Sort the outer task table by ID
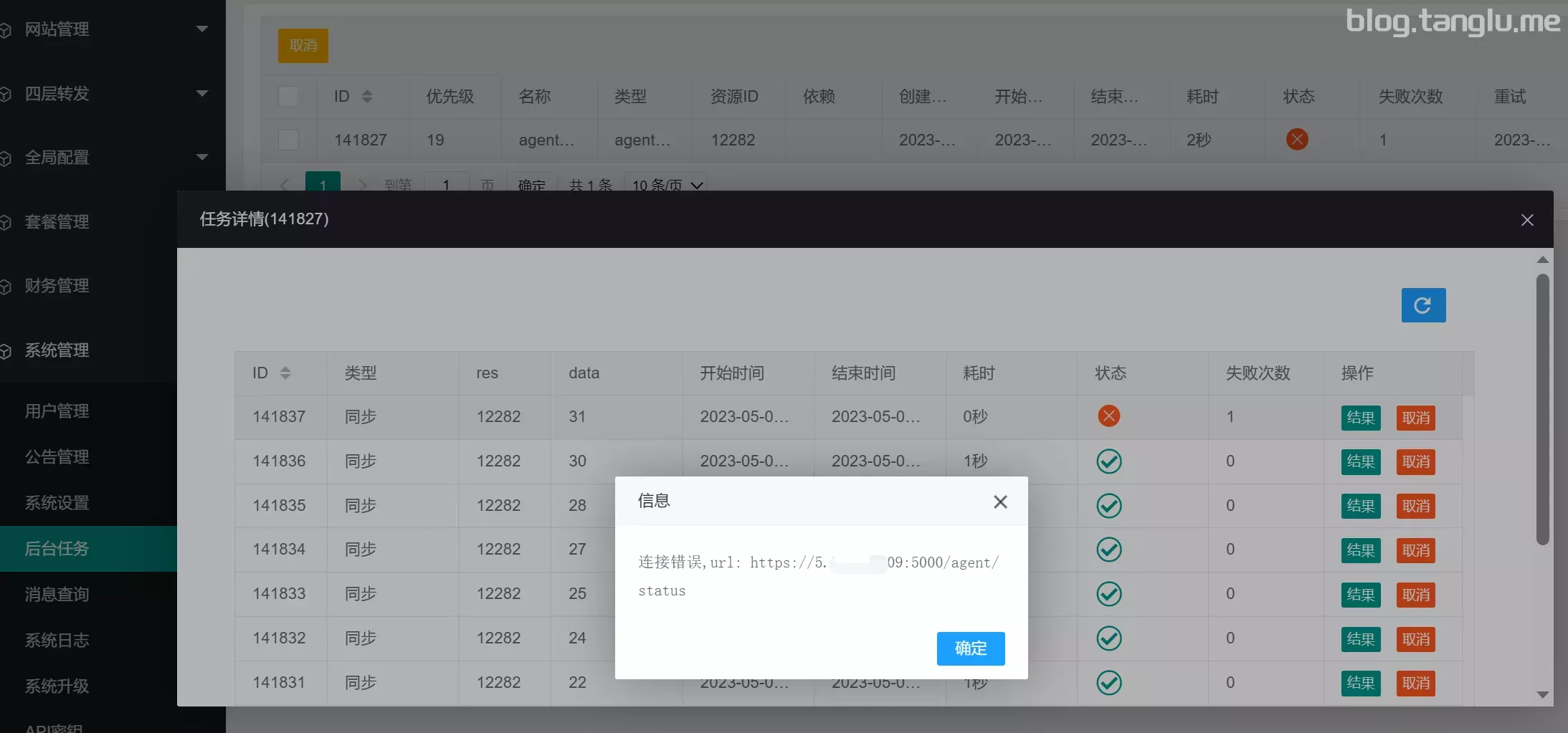 click(367, 96)
